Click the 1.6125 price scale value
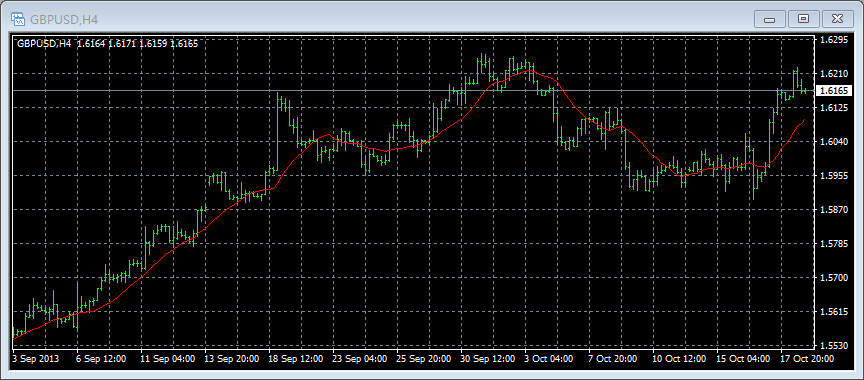The image size is (864, 380). (x=833, y=107)
